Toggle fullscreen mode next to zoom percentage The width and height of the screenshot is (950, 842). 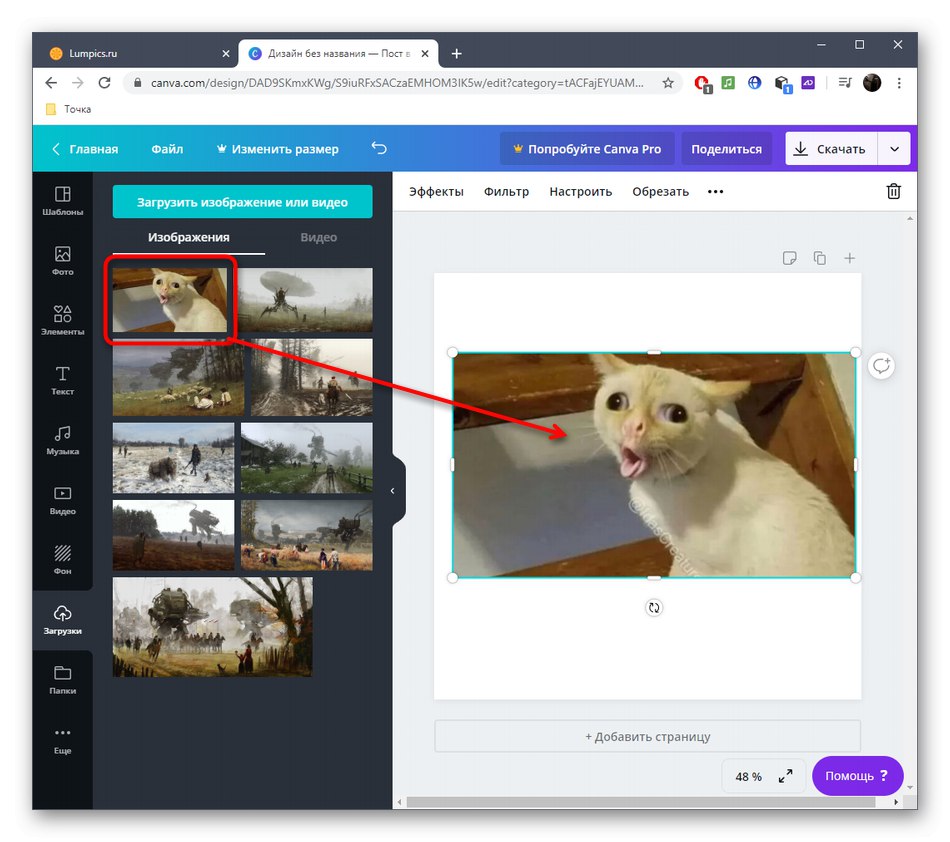[x=786, y=776]
